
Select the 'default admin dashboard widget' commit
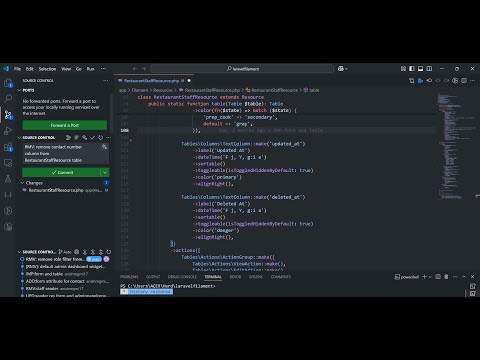(65, 266)
